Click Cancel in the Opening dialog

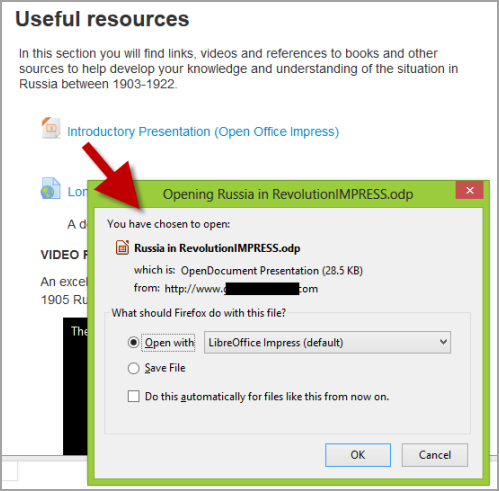tap(435, 455)
